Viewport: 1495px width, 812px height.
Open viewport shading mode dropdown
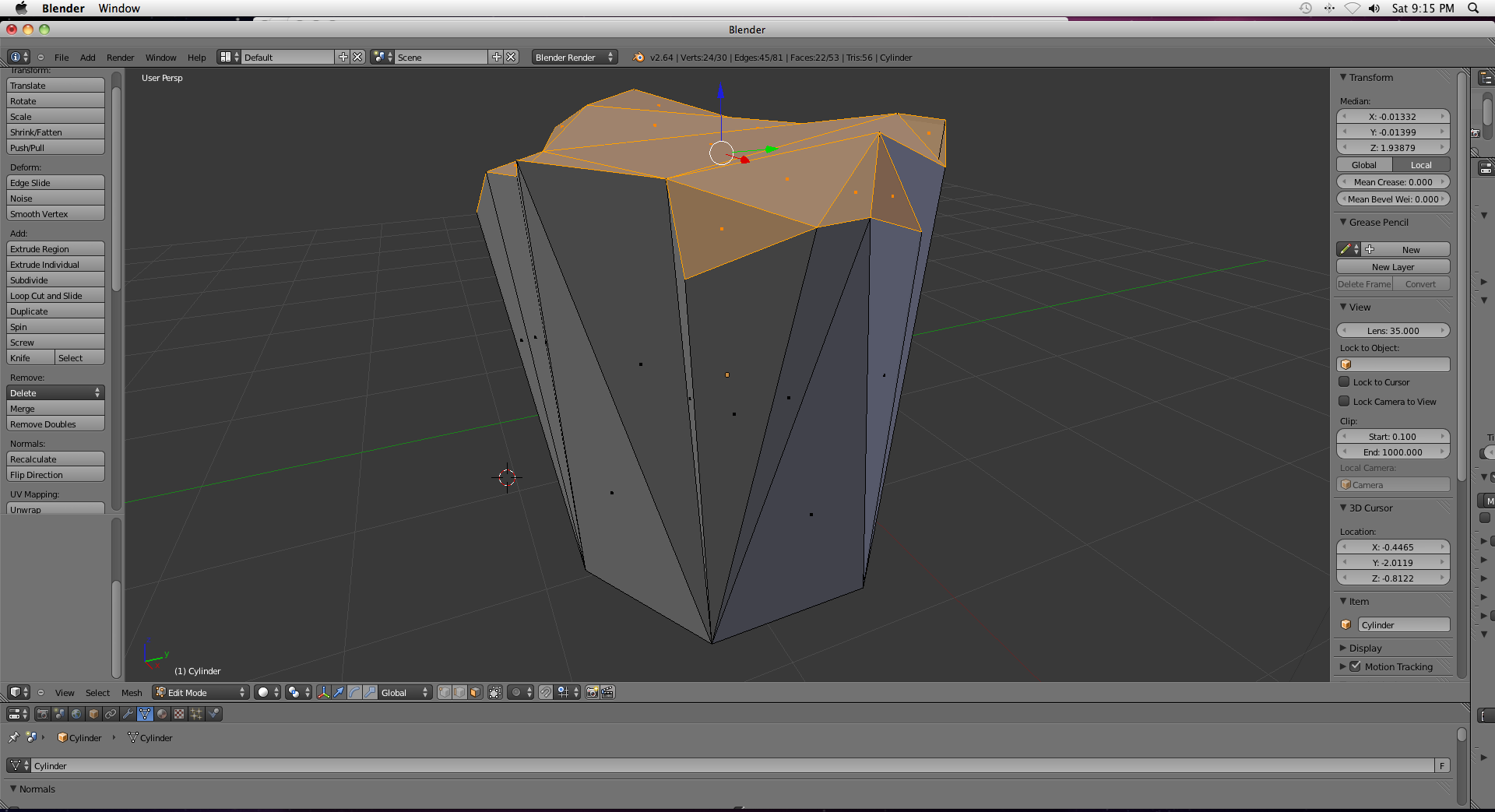(267, 692)
